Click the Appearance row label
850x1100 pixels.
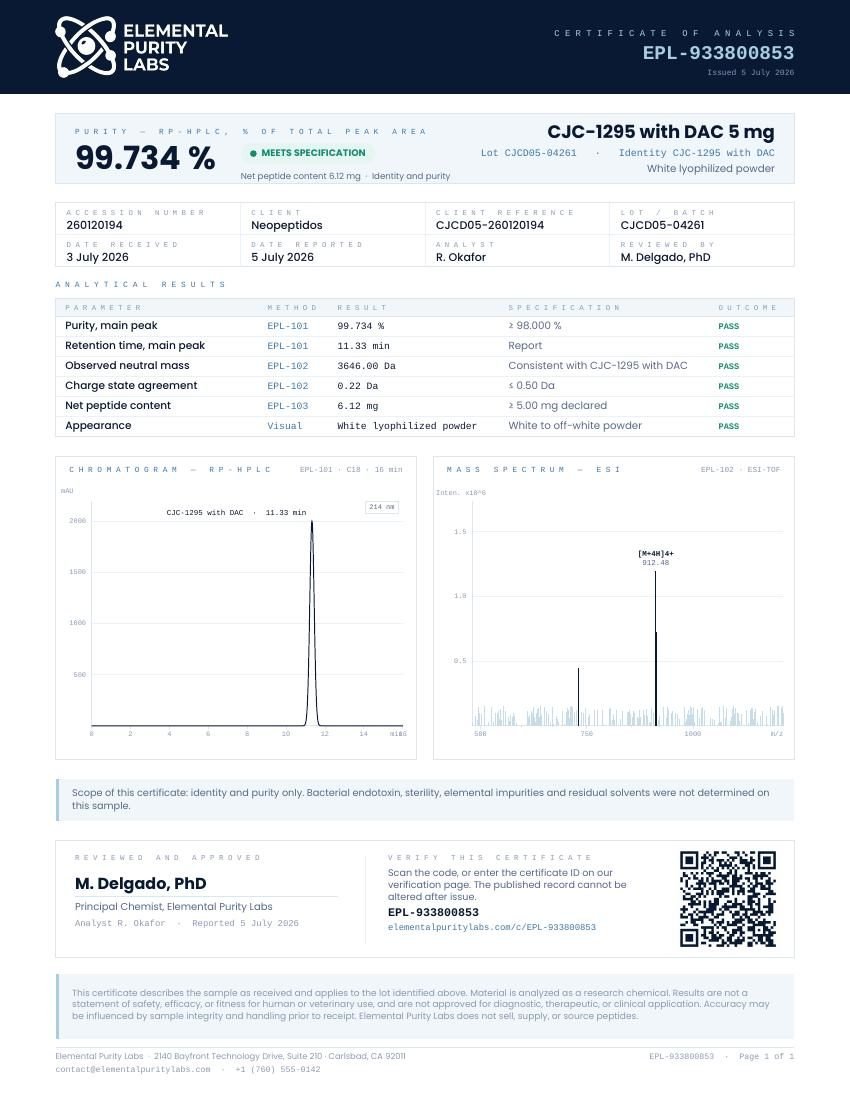(98, 425)
